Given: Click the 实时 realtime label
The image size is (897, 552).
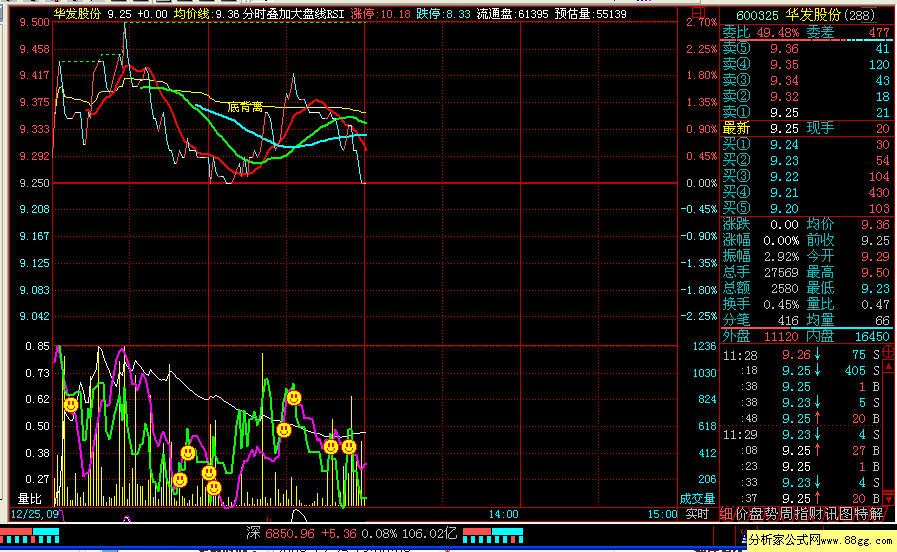Looking at the screenshot, I should (697, 514).
